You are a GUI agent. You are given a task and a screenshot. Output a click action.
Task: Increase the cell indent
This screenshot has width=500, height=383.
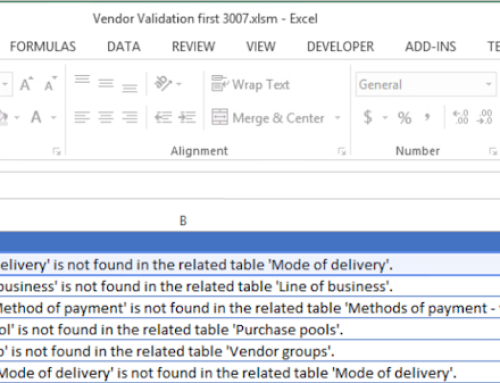(187, 117)
